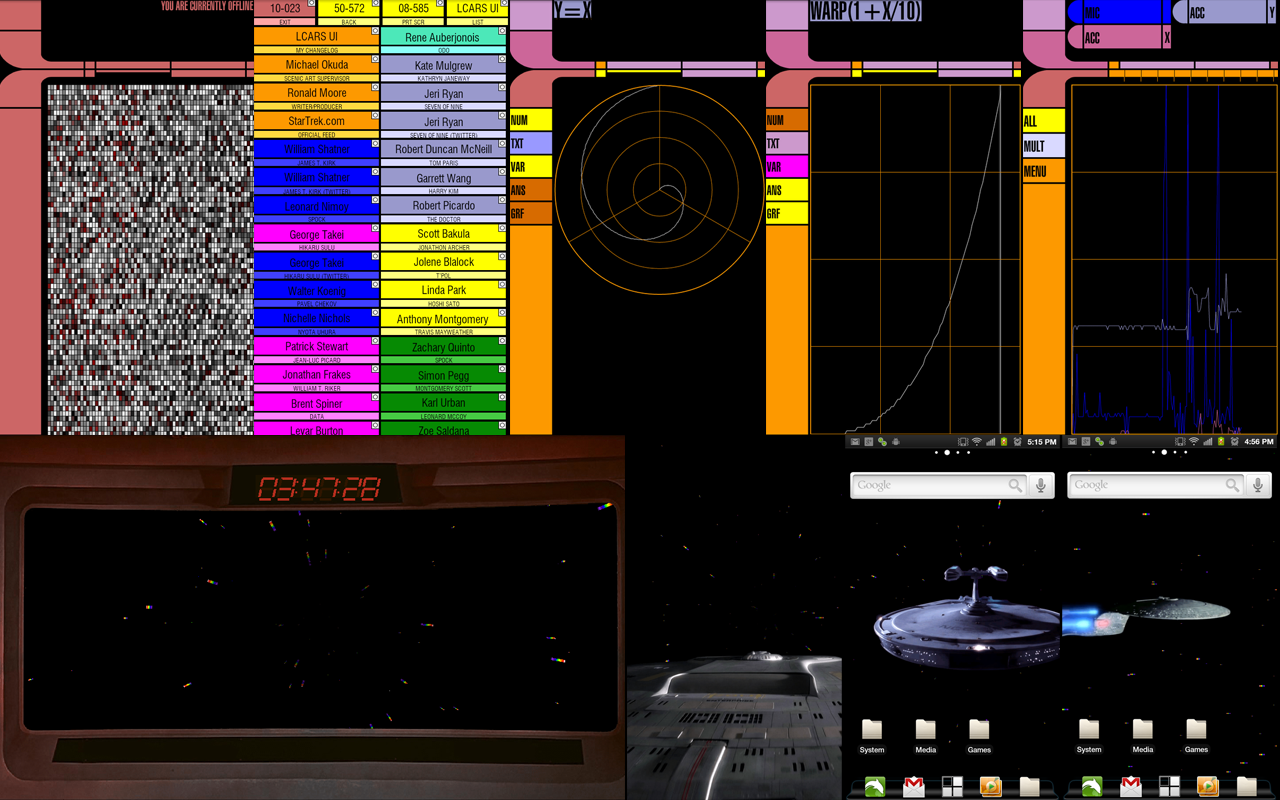This screenshot has width=1280, height=800.
Task: Tap voice search microphone on the 5:15 PM phone
Action: 1041,485
